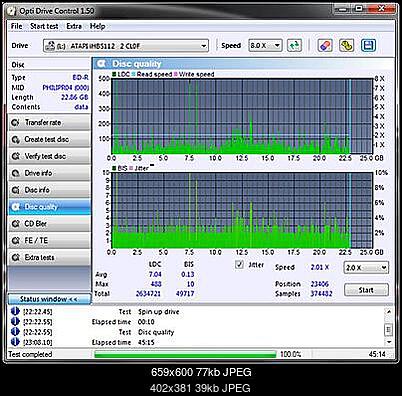Viewport: 402px width, 396px height.
Task: Click the Disc info sidebar icon
Action: click(x=15, y=190)
